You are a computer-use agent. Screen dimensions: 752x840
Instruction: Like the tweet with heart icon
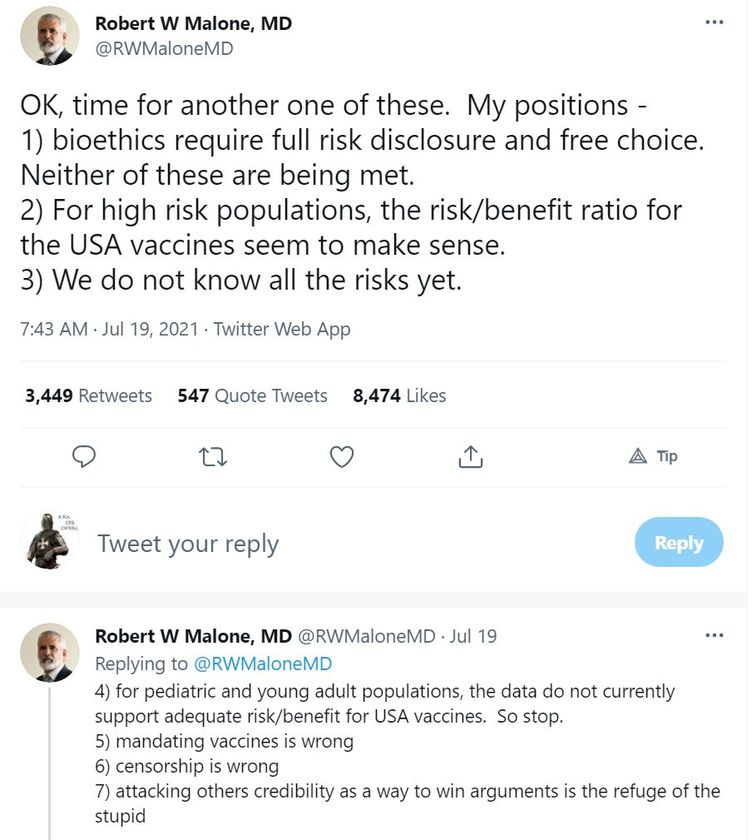[x=341, y=457]
